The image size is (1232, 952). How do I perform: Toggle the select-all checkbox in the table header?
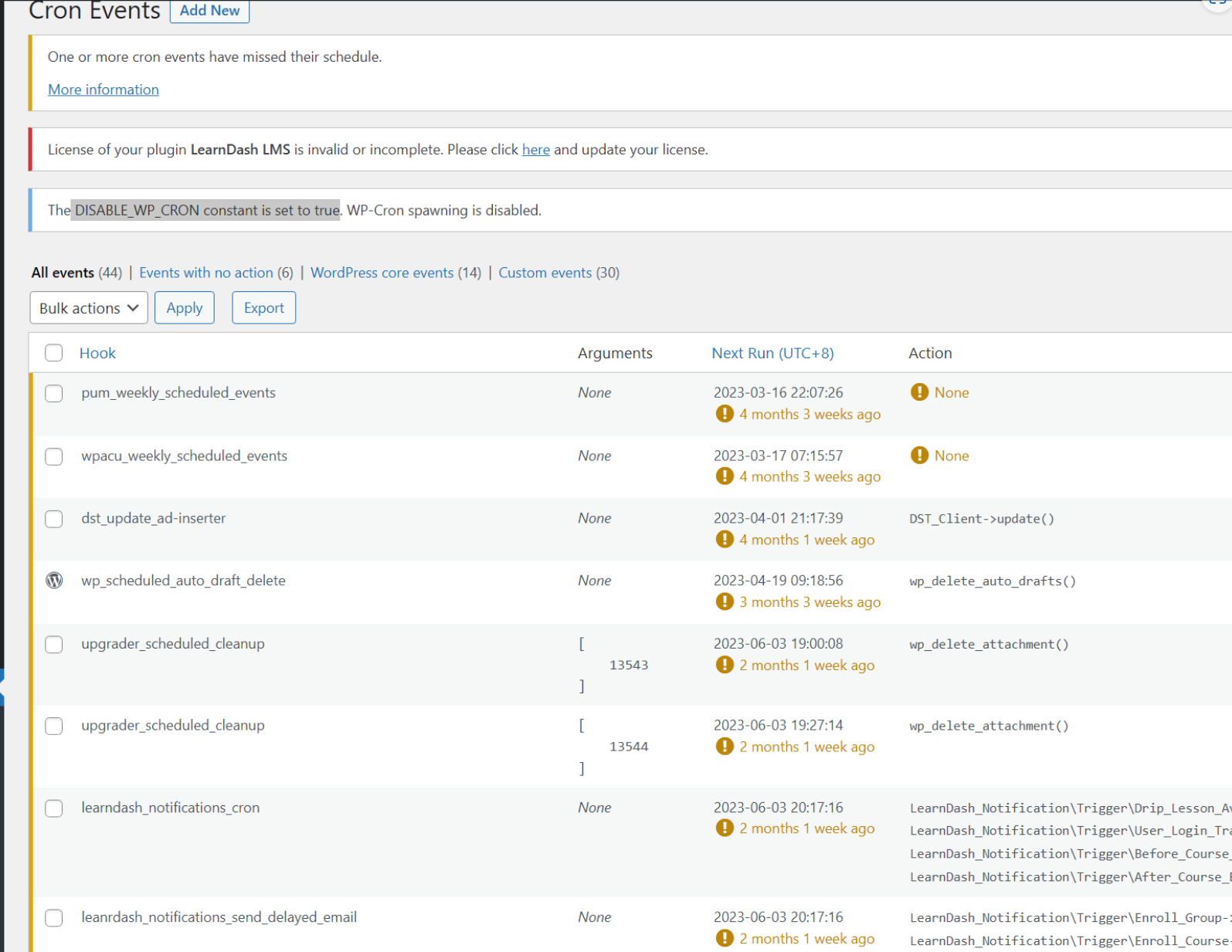coord(54,353)
